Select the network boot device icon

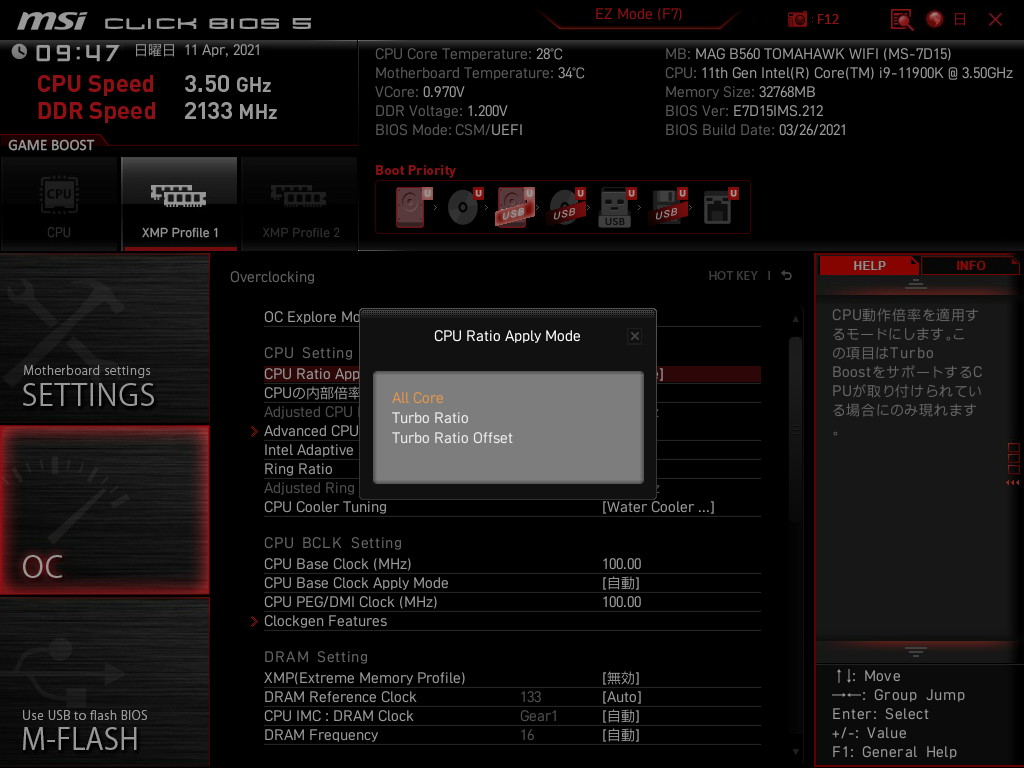[x=719, y=207]
